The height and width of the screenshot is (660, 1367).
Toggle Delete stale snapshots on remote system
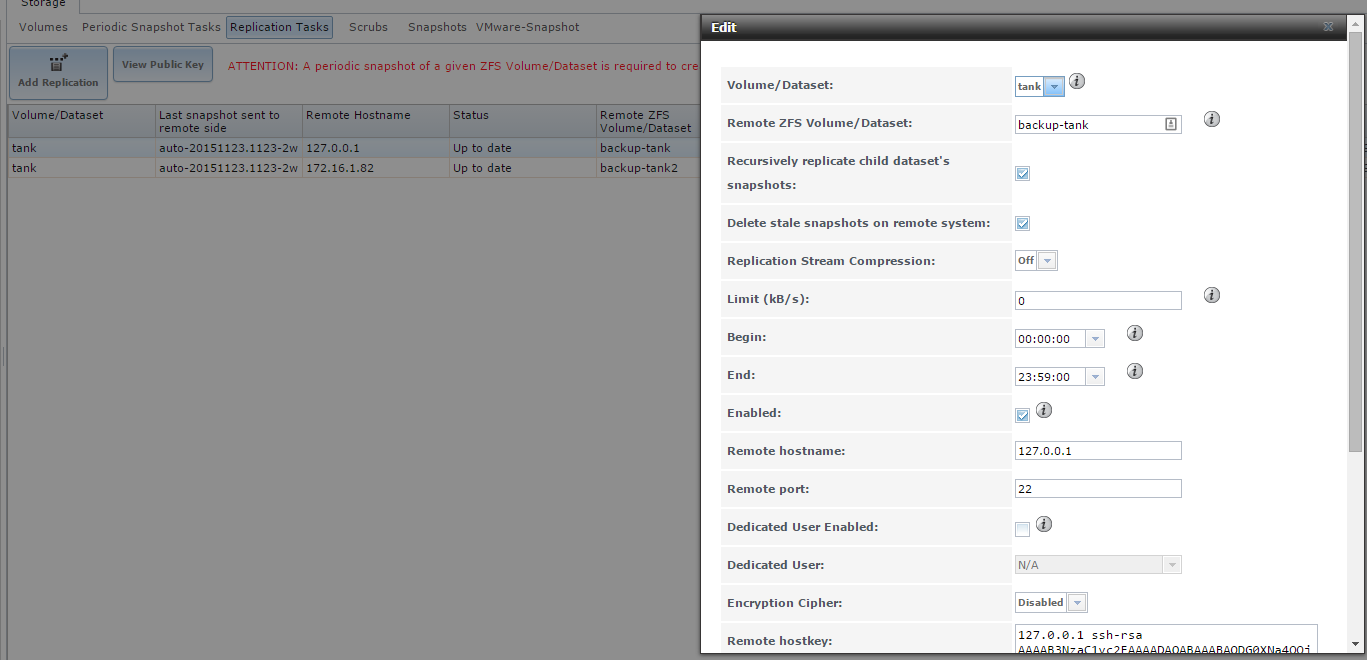pos(1022,224)
